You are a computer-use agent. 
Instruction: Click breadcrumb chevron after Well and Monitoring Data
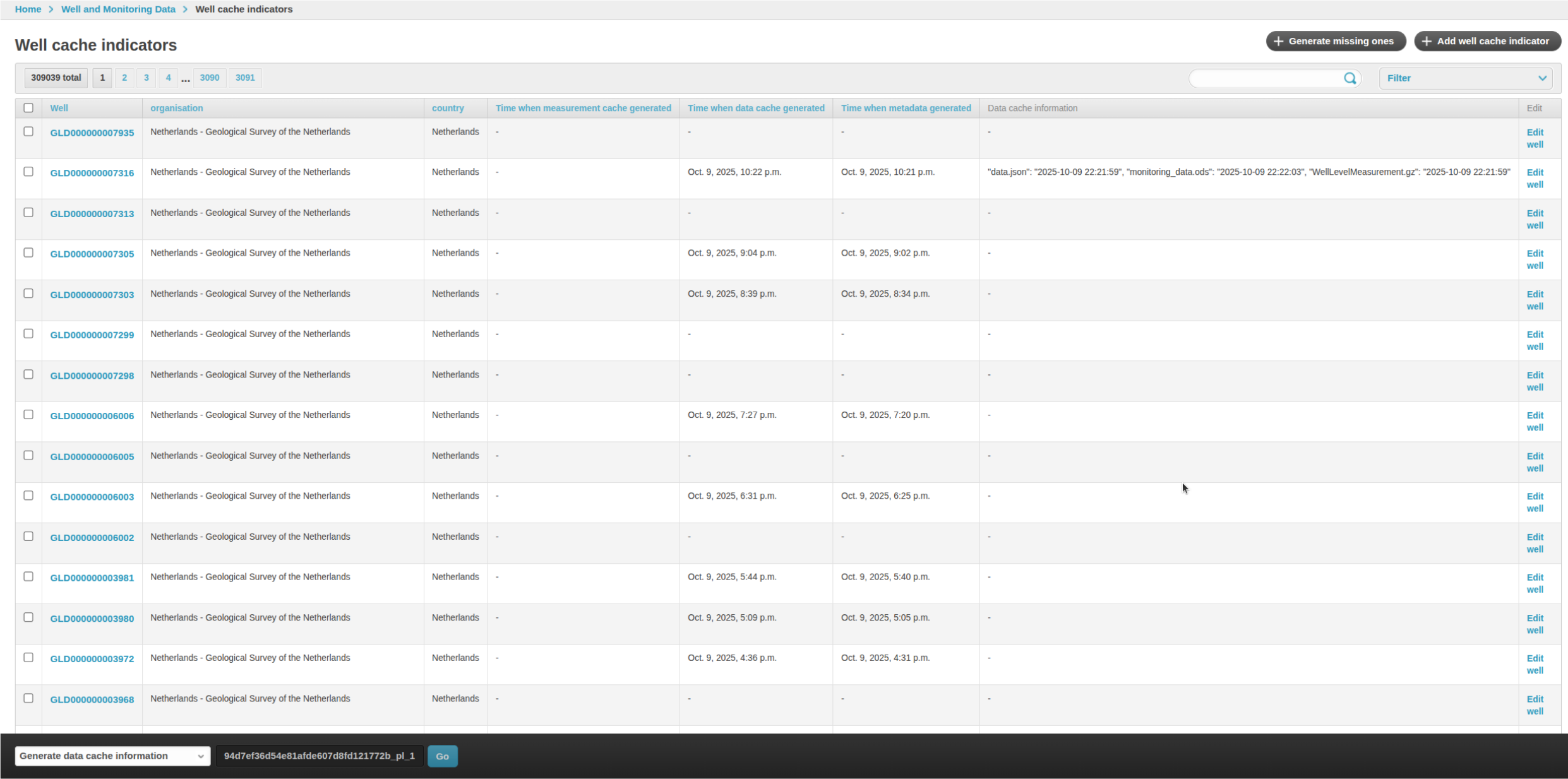pyautogui.click(x=185, y=9)
